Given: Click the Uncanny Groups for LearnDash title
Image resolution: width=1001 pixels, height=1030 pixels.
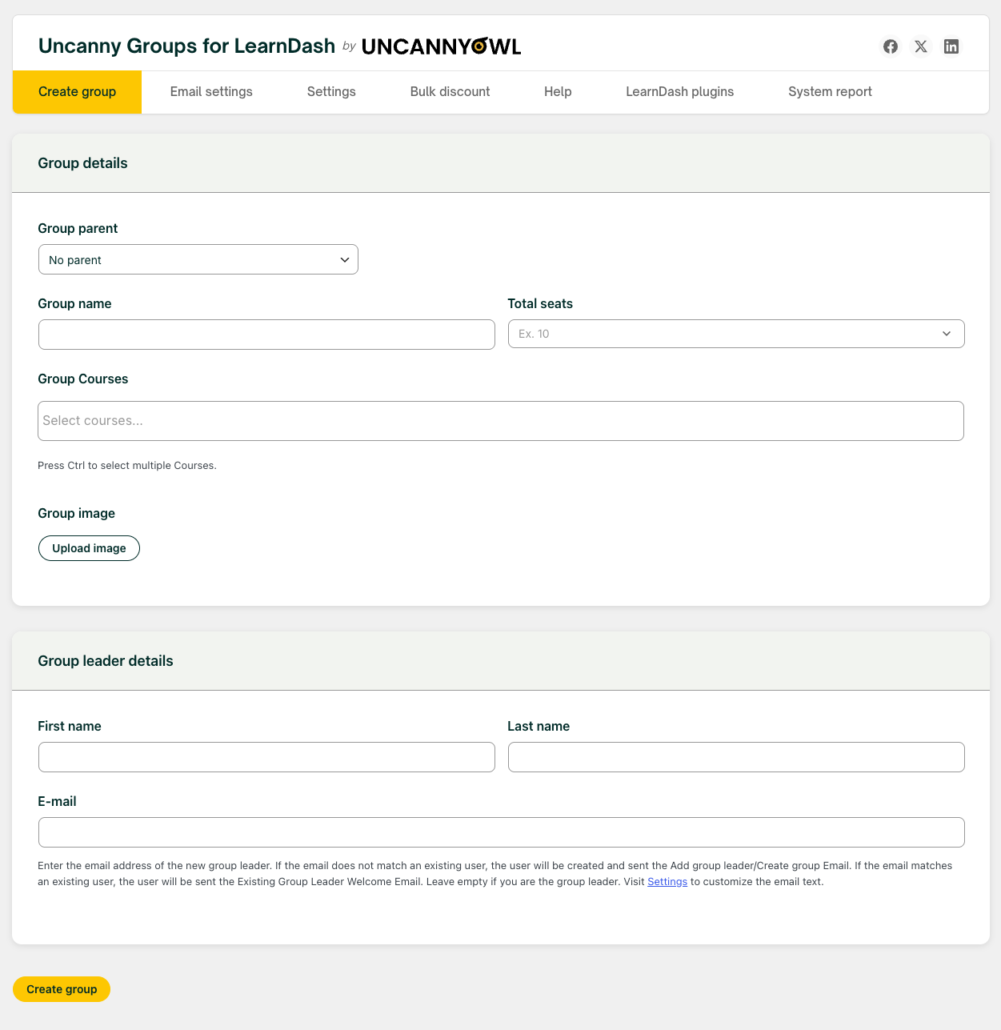Looking at the screenshot, I should 187,46.
